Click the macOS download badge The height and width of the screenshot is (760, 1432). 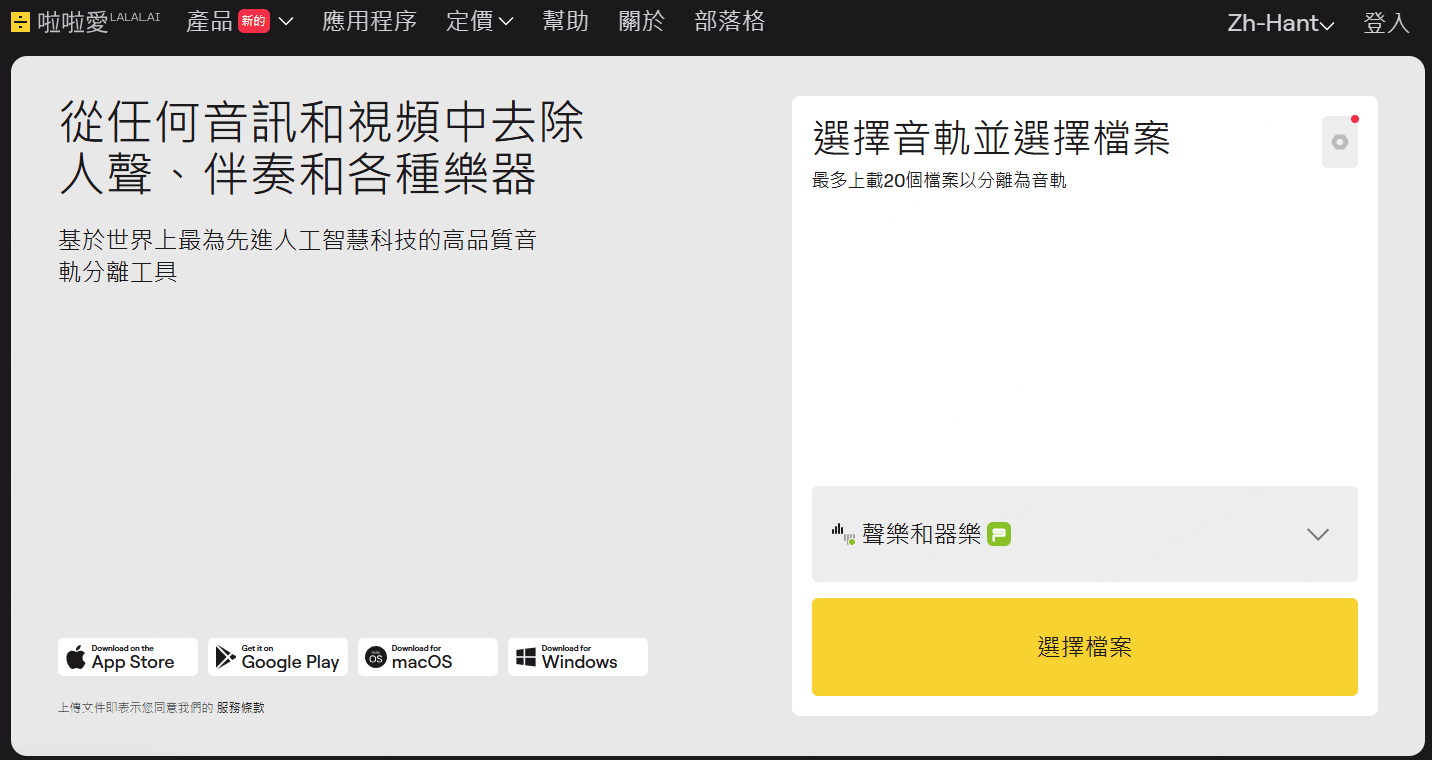(x=428, y=657)
